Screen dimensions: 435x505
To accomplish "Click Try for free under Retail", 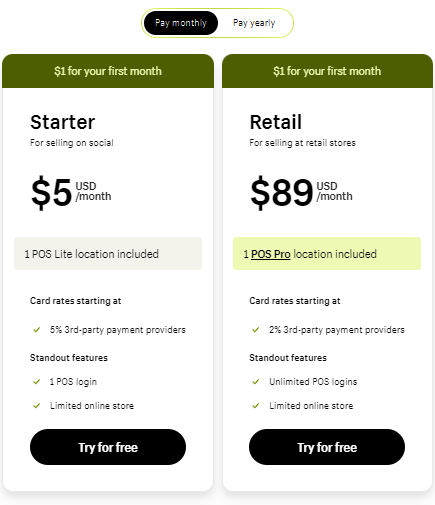I will pos(327,447).
